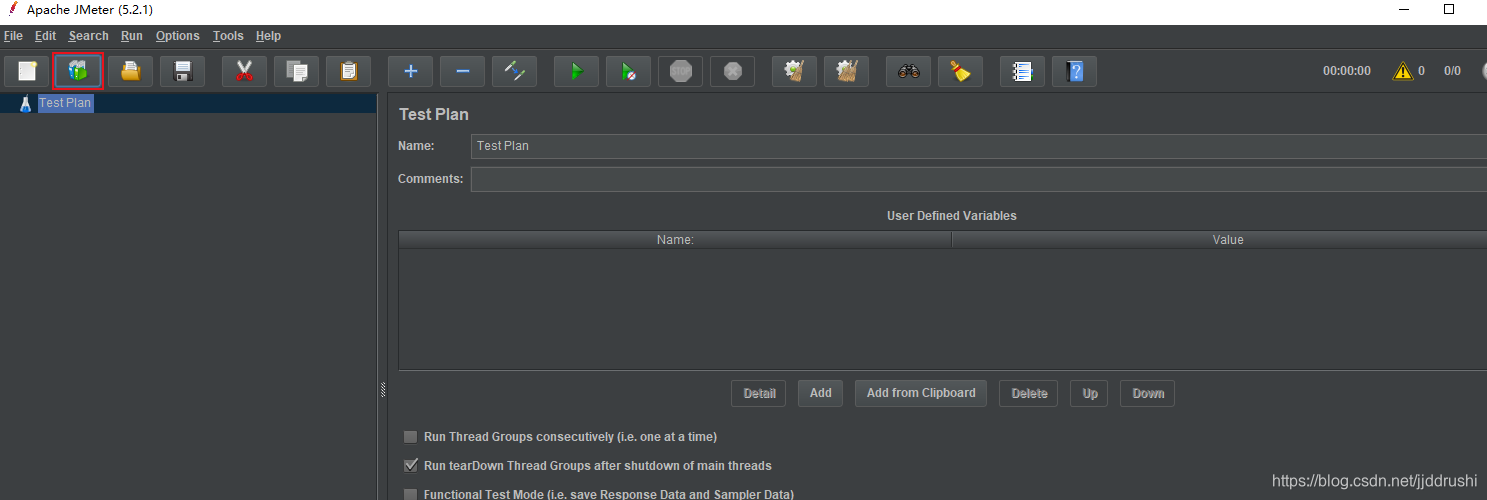1487x500 pixels.
Task: Shutdown threads gracefully icon
Action: coord(732,71)
